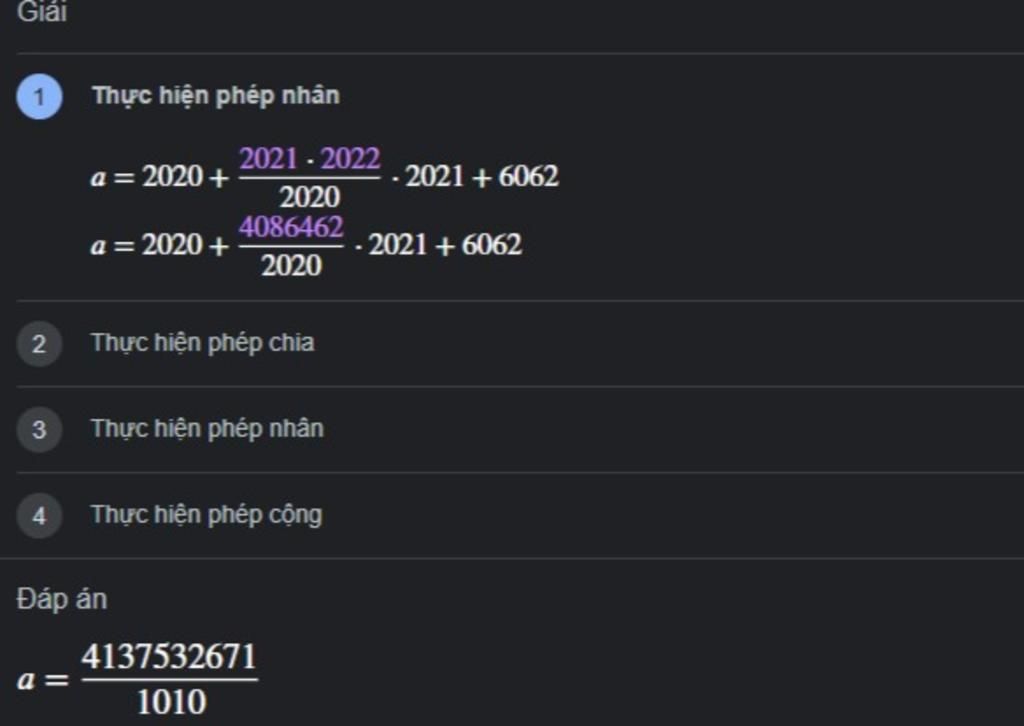The image size is (1024, 726).
Task: Click the first equation's denominator 2020
Action: coord(310,197)
